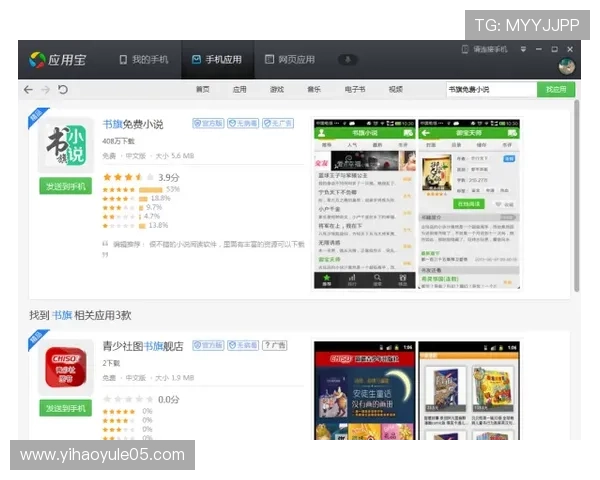The image size is (600, 480).
Task: Open the title bar dropdown menu arrow
Action: tap(523, 49)
